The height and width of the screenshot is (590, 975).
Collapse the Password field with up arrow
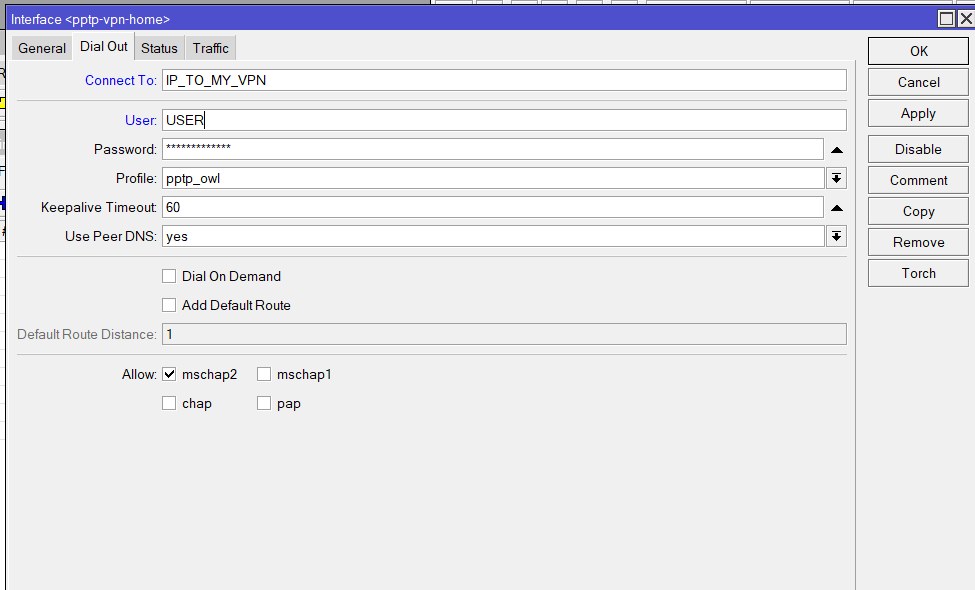point(837,150)
